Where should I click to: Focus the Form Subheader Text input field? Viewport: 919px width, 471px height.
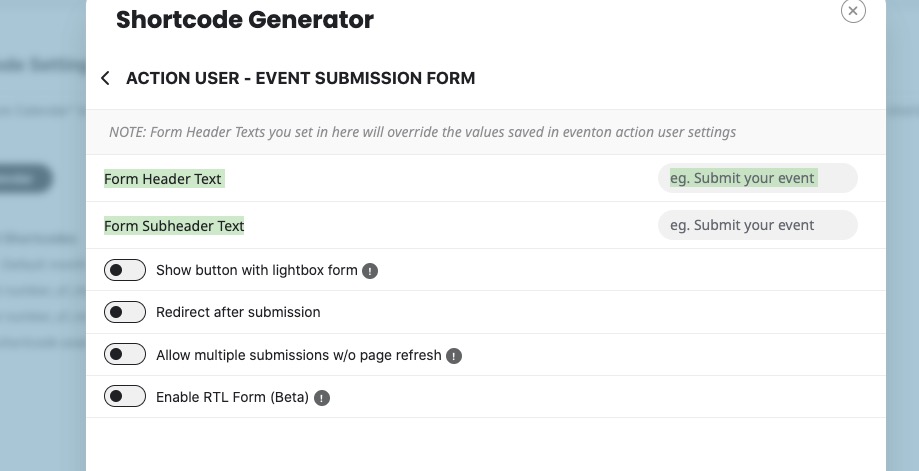coord(757,225)
